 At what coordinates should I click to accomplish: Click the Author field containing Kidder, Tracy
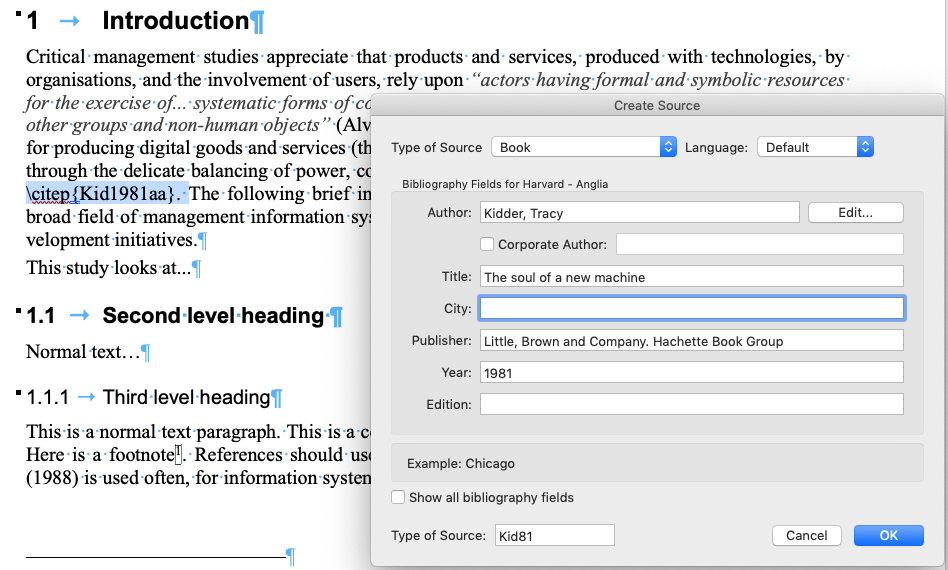(x=640, y=213)
